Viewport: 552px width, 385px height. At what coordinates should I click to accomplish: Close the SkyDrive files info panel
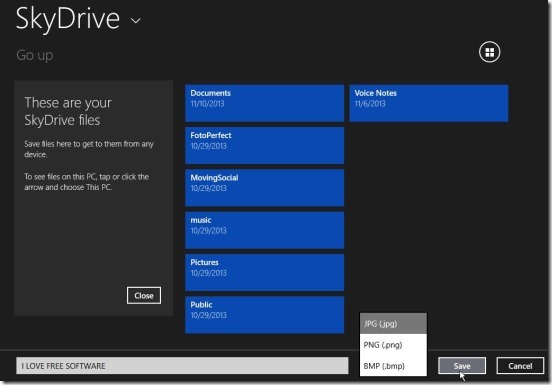[x=144, y=295]
